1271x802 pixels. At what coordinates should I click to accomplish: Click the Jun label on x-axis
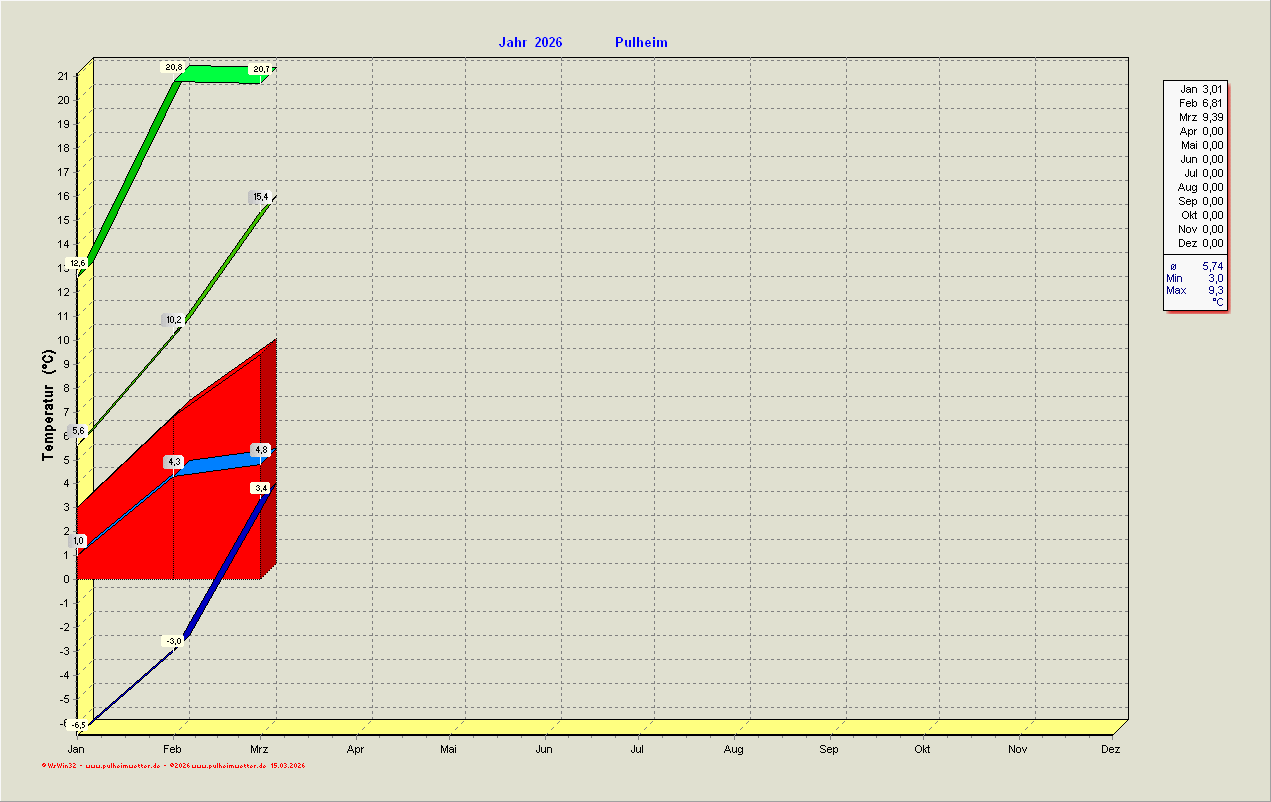click(544, 749)
